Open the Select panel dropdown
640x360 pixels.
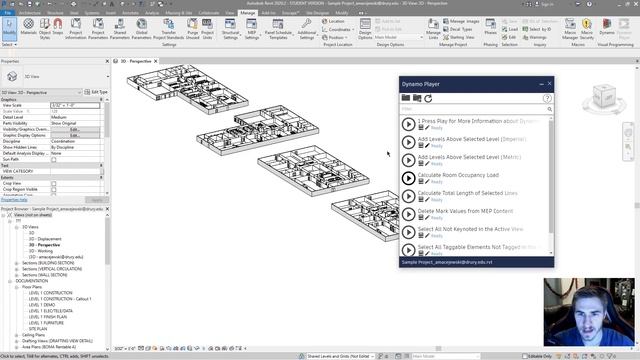pyautogui.click(x=9, y=44)
